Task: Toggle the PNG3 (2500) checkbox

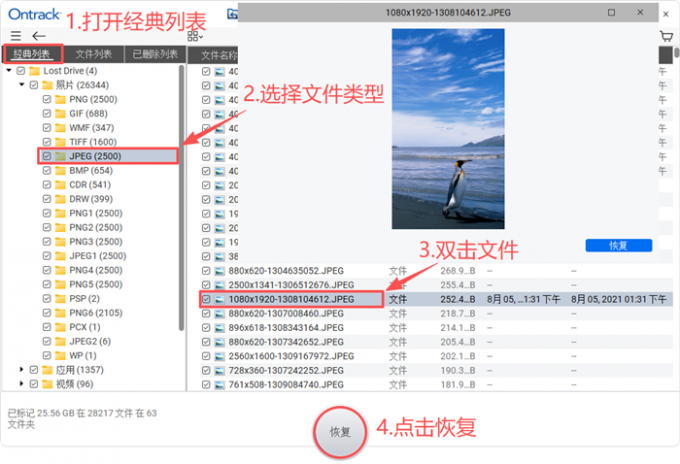Action: (47, 242)
